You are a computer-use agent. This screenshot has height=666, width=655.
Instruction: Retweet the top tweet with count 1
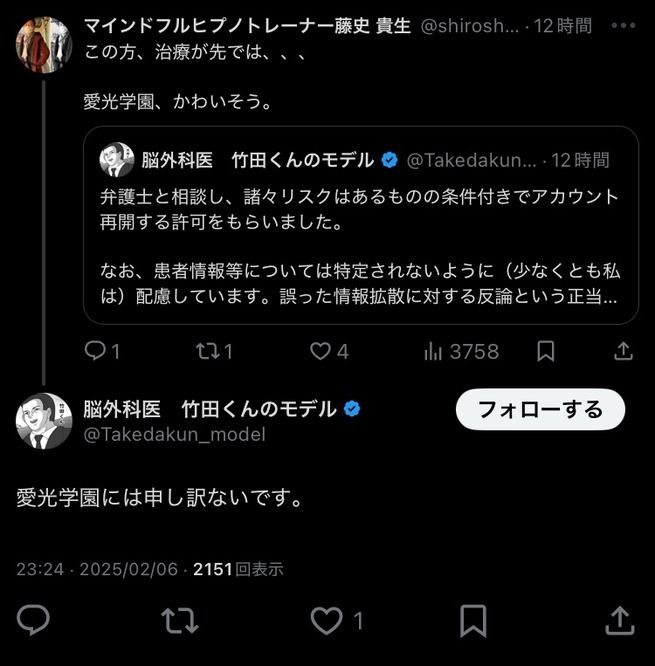coord(207,351)
